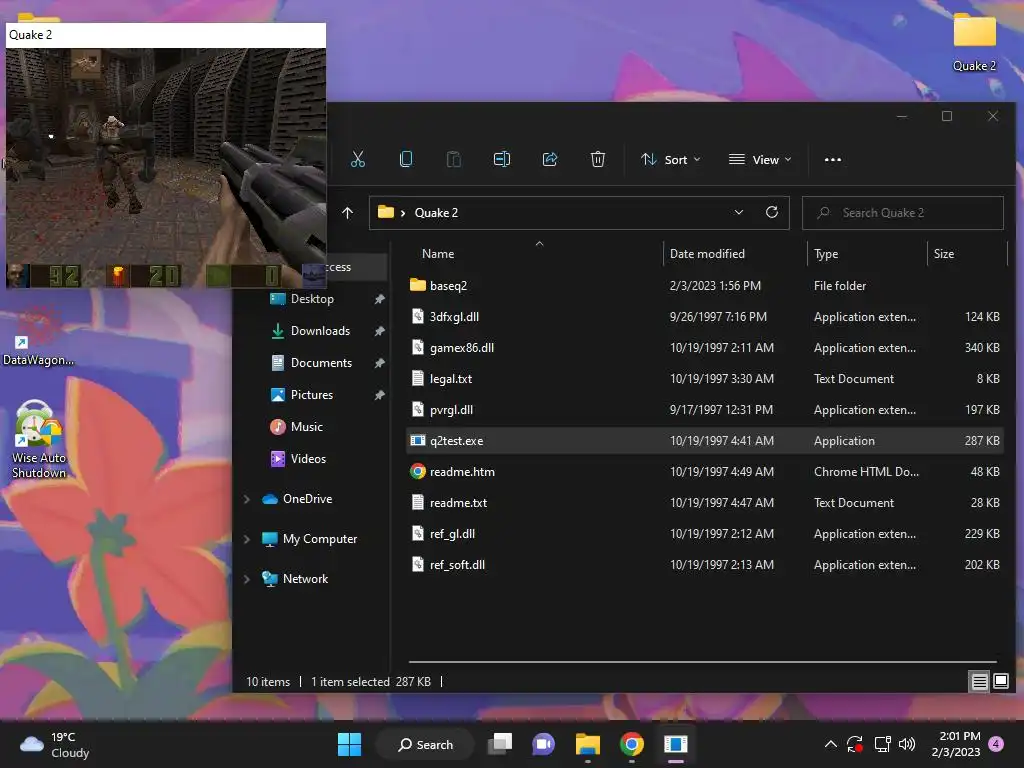Select the ref_gl.dll file
Viewport: 1024px width, 768px height.
(x=705, y=534)
